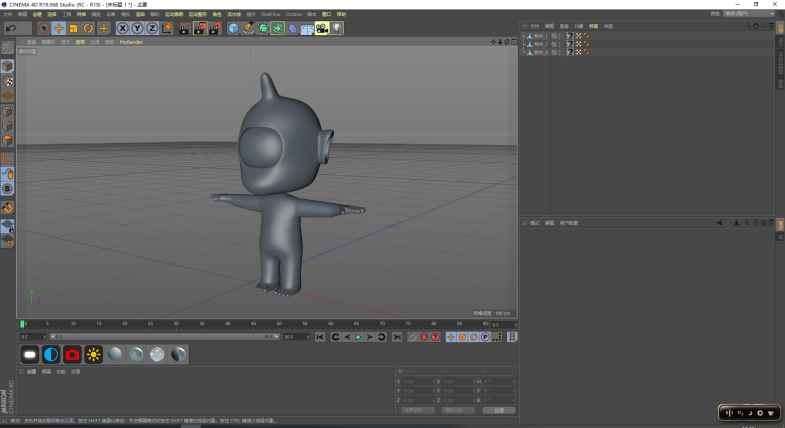Viewport: 785px width, 428px height.
Task: Toggle the Z axis lock
Action: pyautogui.click(x=151, y=28)
